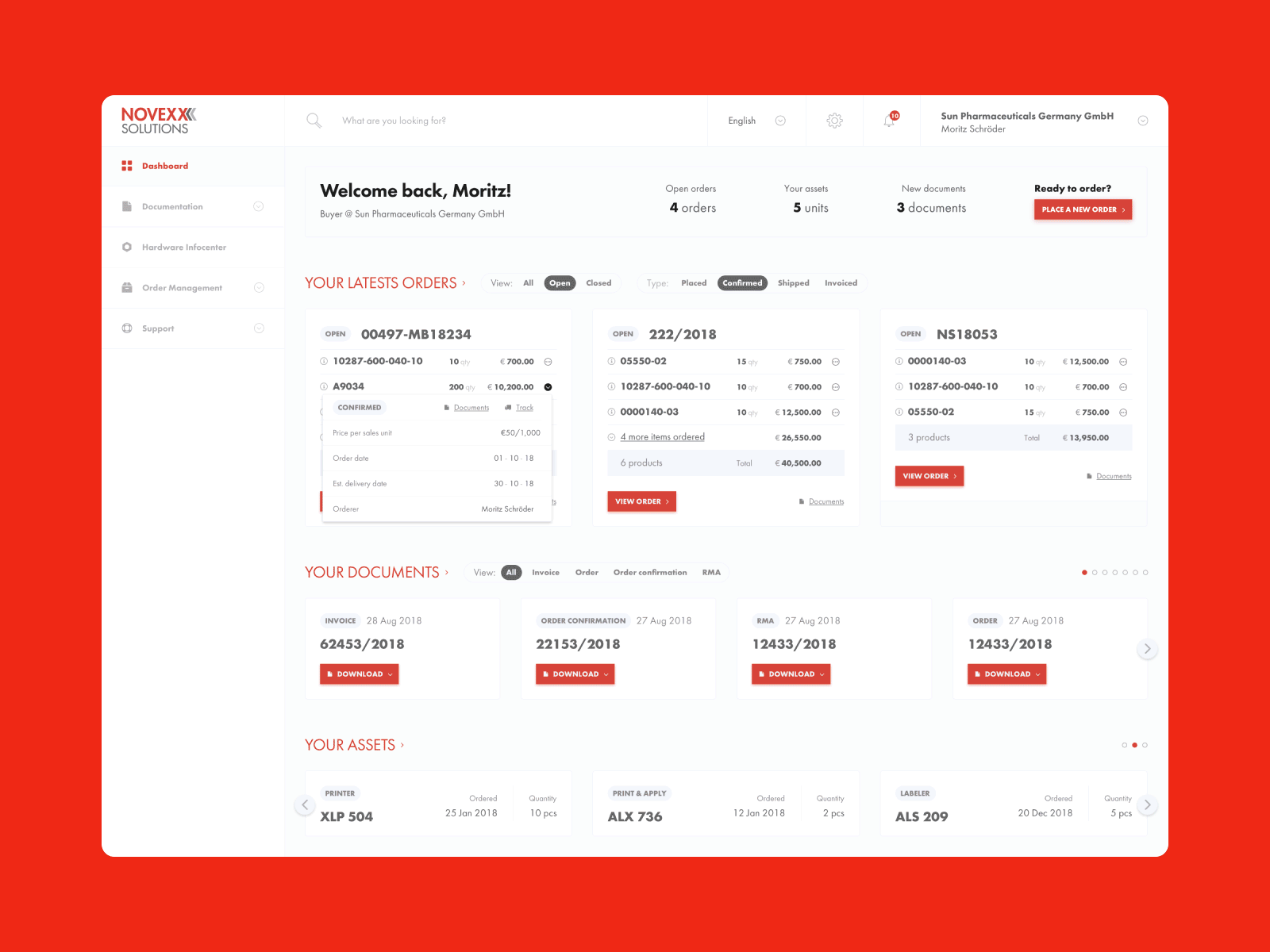The width and height of the screenshot is (1270, 952).
Task: Open the settings gear icon
Action: [834, 121]
